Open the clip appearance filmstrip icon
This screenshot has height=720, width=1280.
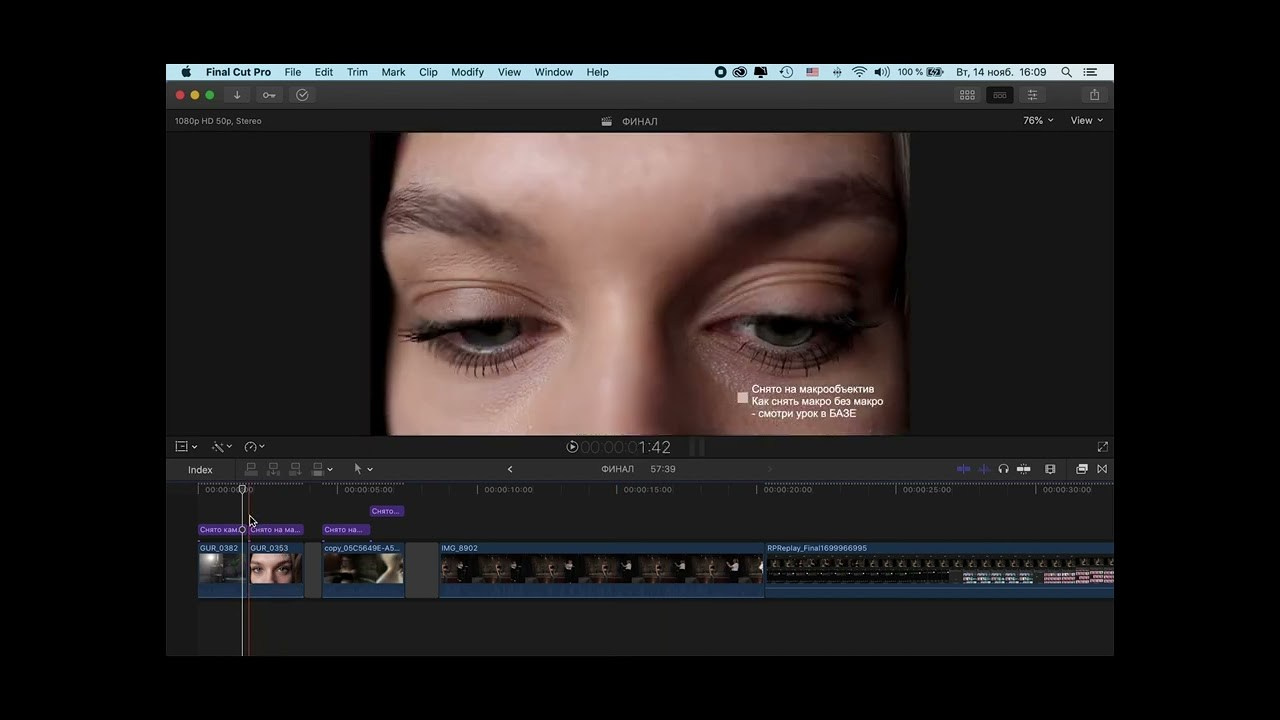pyautogui.click(x=1050, y=469)
